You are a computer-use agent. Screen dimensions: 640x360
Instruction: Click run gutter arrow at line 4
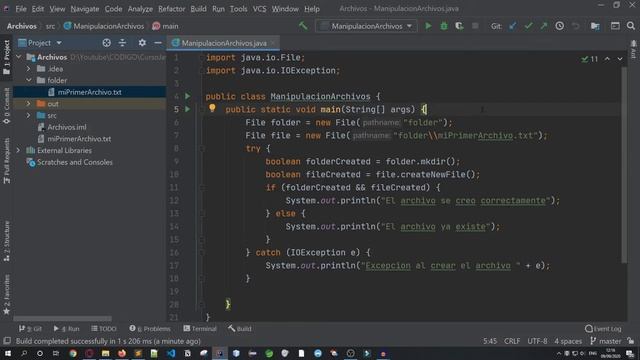pyautogui.click(x=188, y=96)
